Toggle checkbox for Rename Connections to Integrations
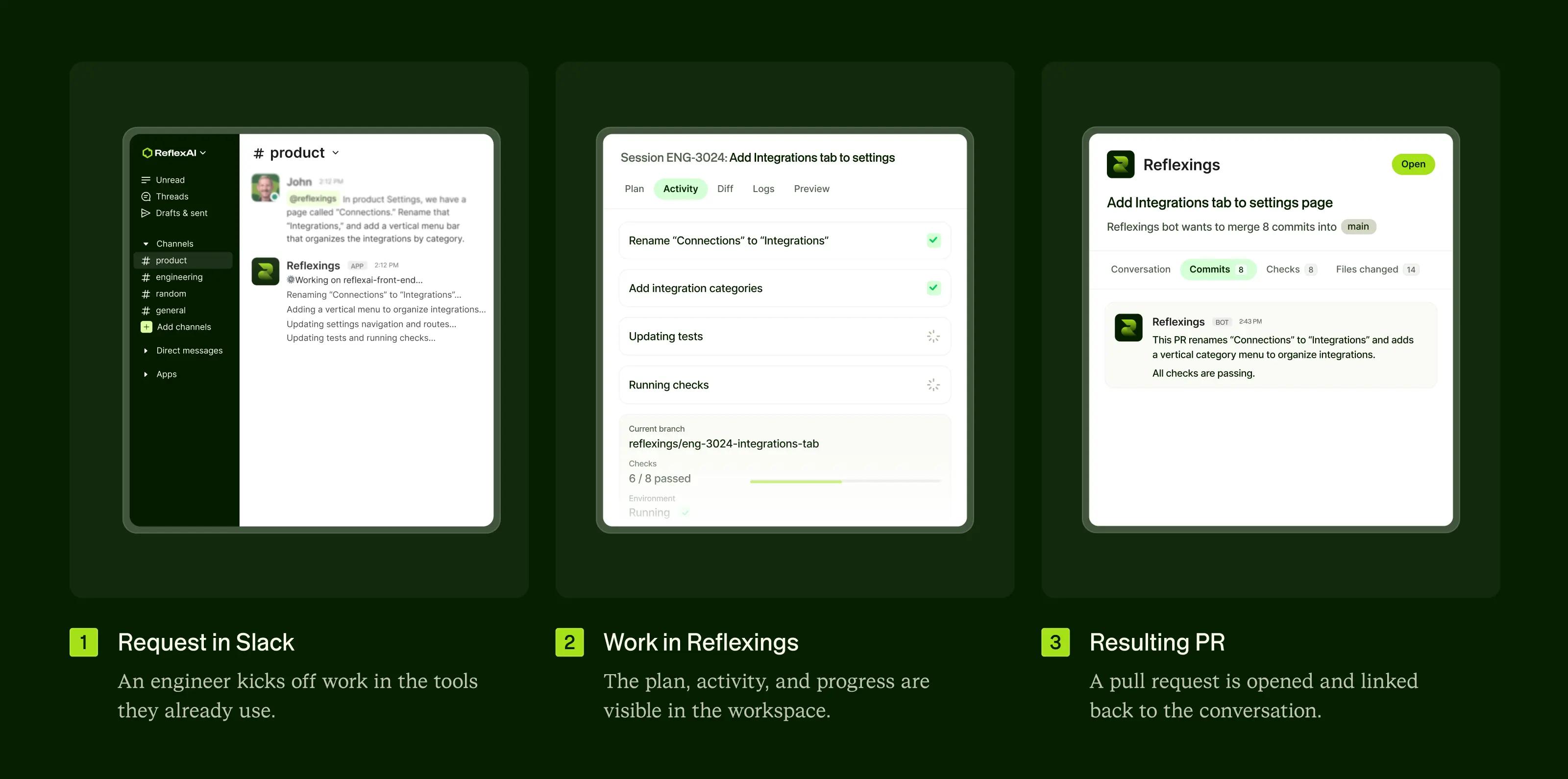 coord(933,240)
